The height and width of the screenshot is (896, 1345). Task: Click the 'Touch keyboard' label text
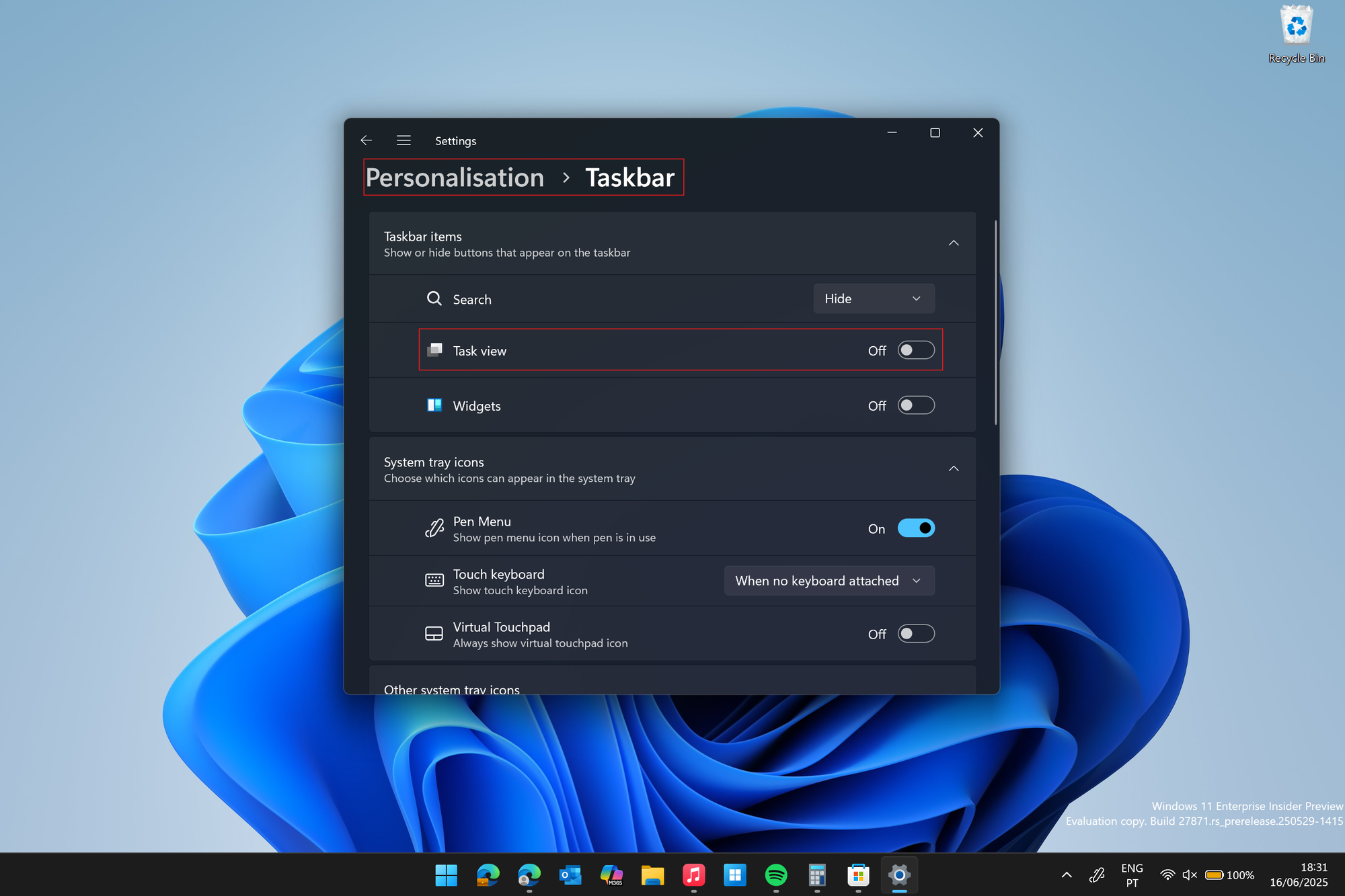coord(499,574)
